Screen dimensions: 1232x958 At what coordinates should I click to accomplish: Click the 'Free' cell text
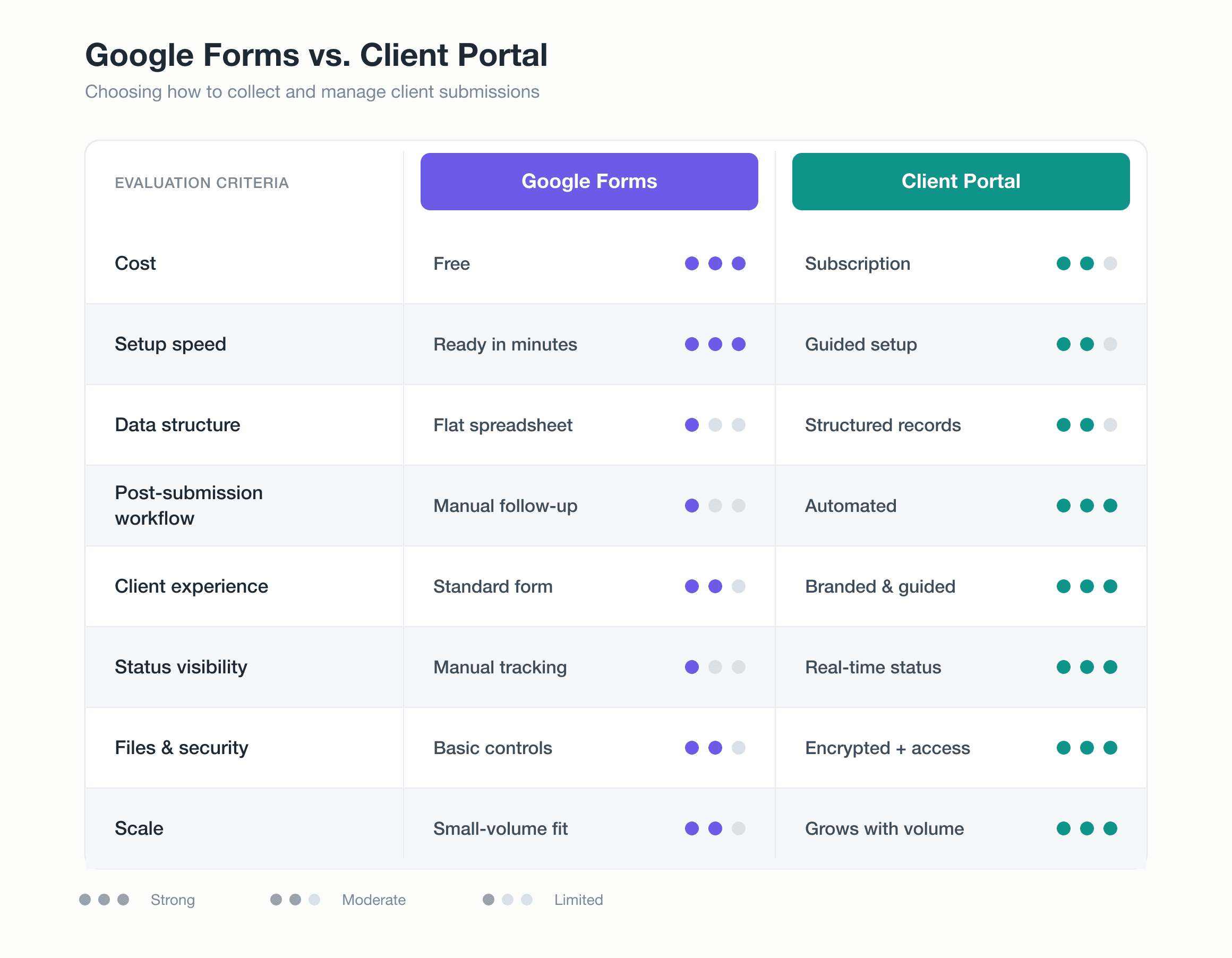point(451,263)
